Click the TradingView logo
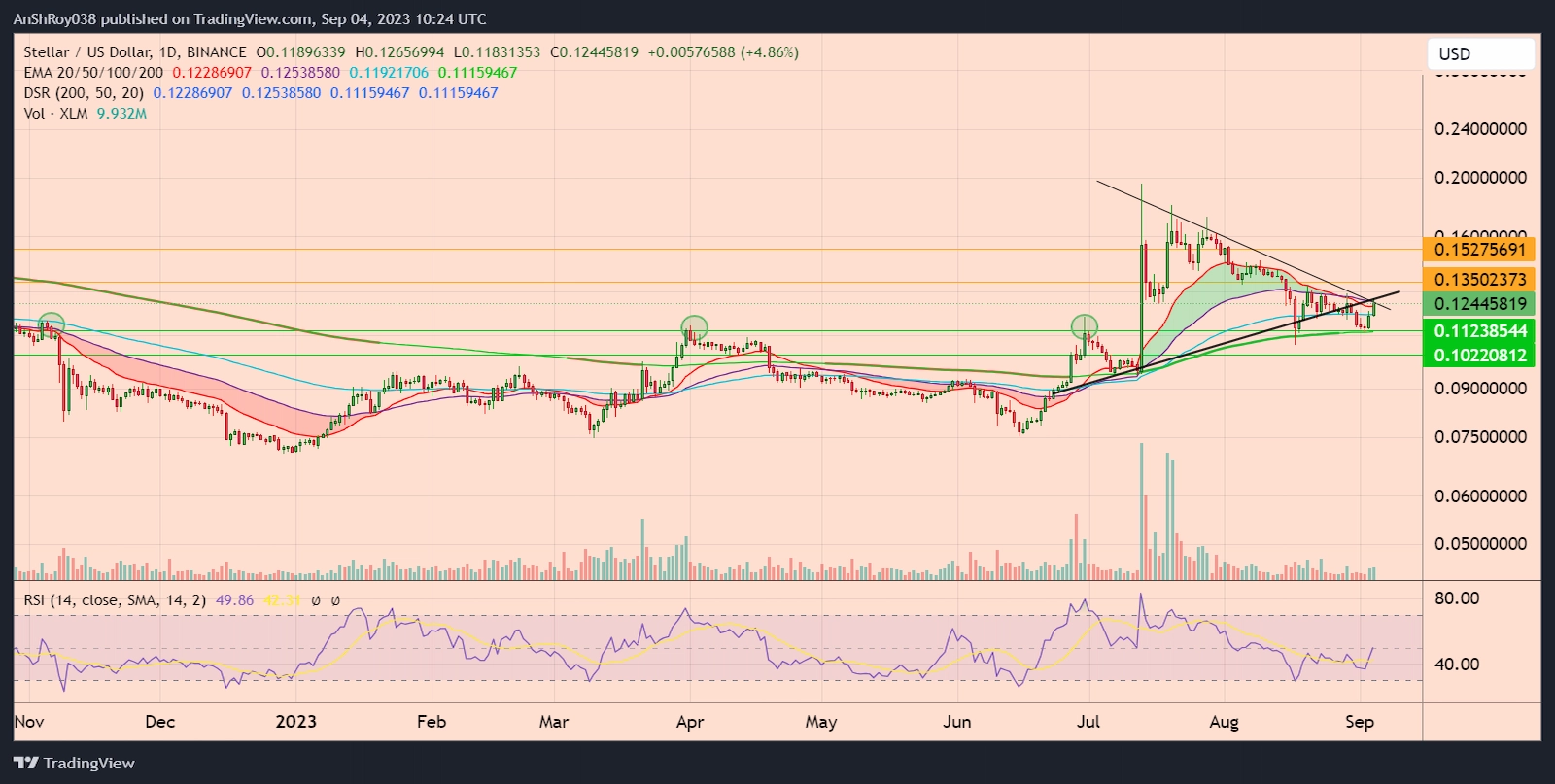The image size is (1555, 784). [75, 763]
